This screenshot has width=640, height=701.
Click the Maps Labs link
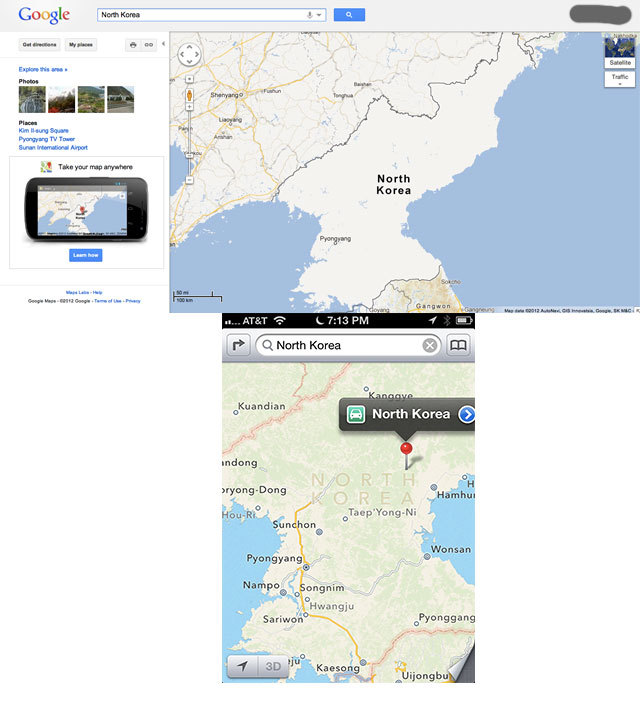coord(77,292)
